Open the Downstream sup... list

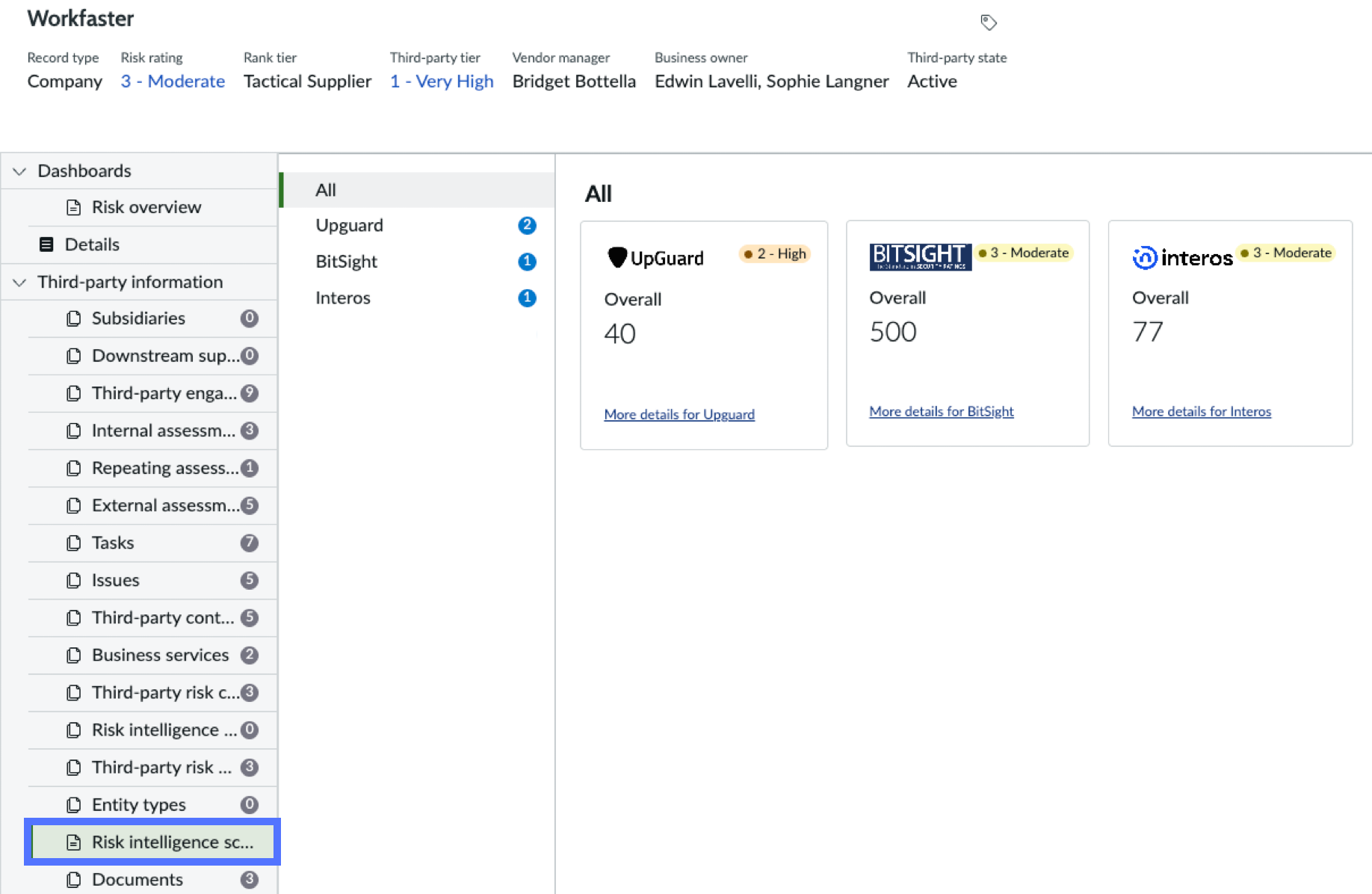click(152, 356)
